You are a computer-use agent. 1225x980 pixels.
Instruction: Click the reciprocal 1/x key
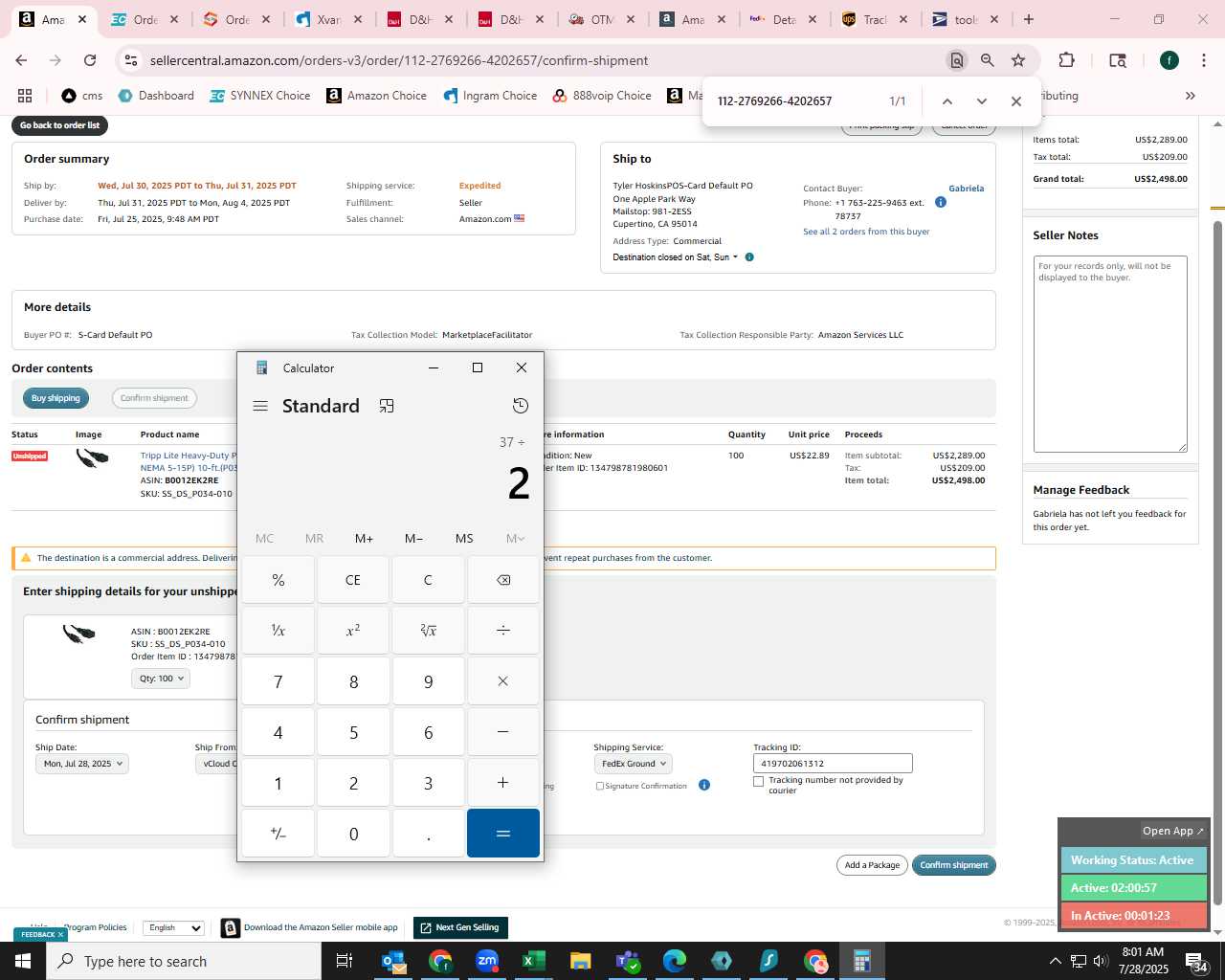click(x=278, y=630)
